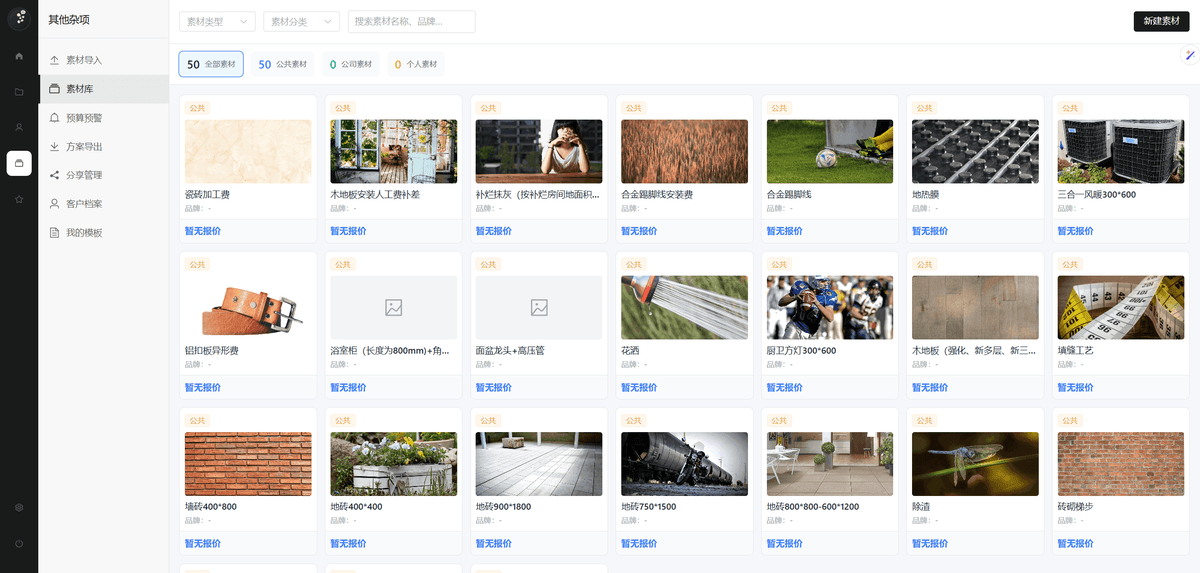1200x573 pixels.
Task: Click the user icon in dark sidebar
Action: pos(19,127)
